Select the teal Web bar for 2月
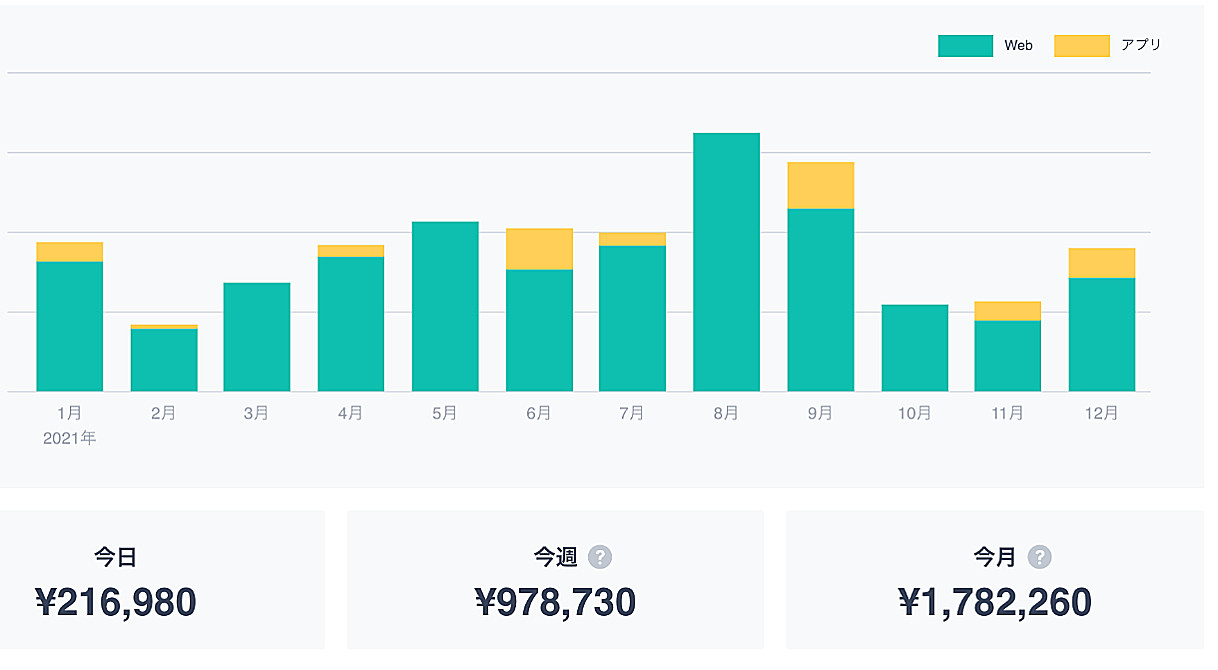The width and height of the screenshot is (1218, 670). (164, 360)
